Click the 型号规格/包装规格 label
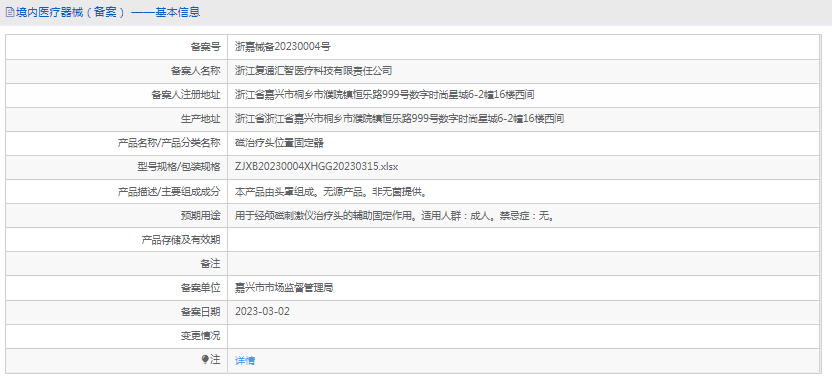Viewport: 832px width, 379px height. click(x=178, y=167)
